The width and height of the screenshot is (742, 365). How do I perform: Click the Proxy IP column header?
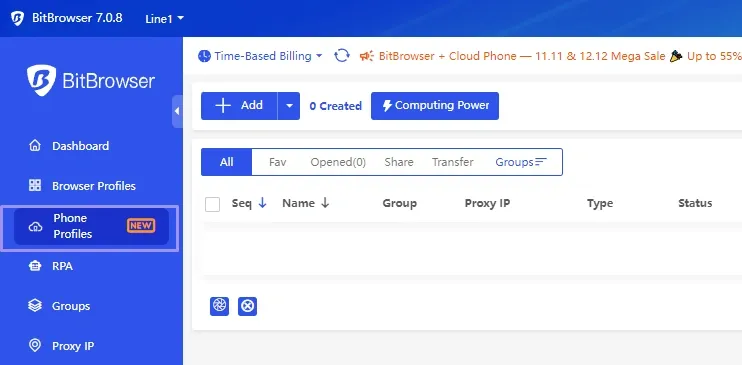pos(487,203)
